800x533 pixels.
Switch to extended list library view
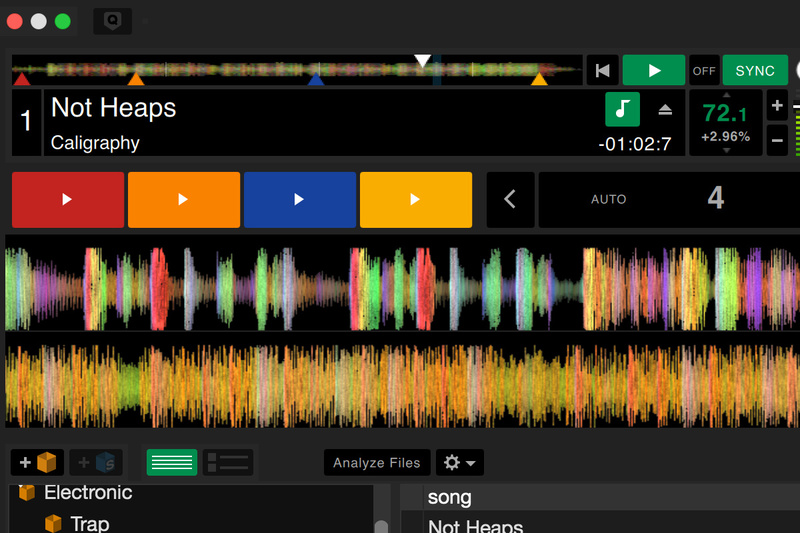(x=228, y=462)
